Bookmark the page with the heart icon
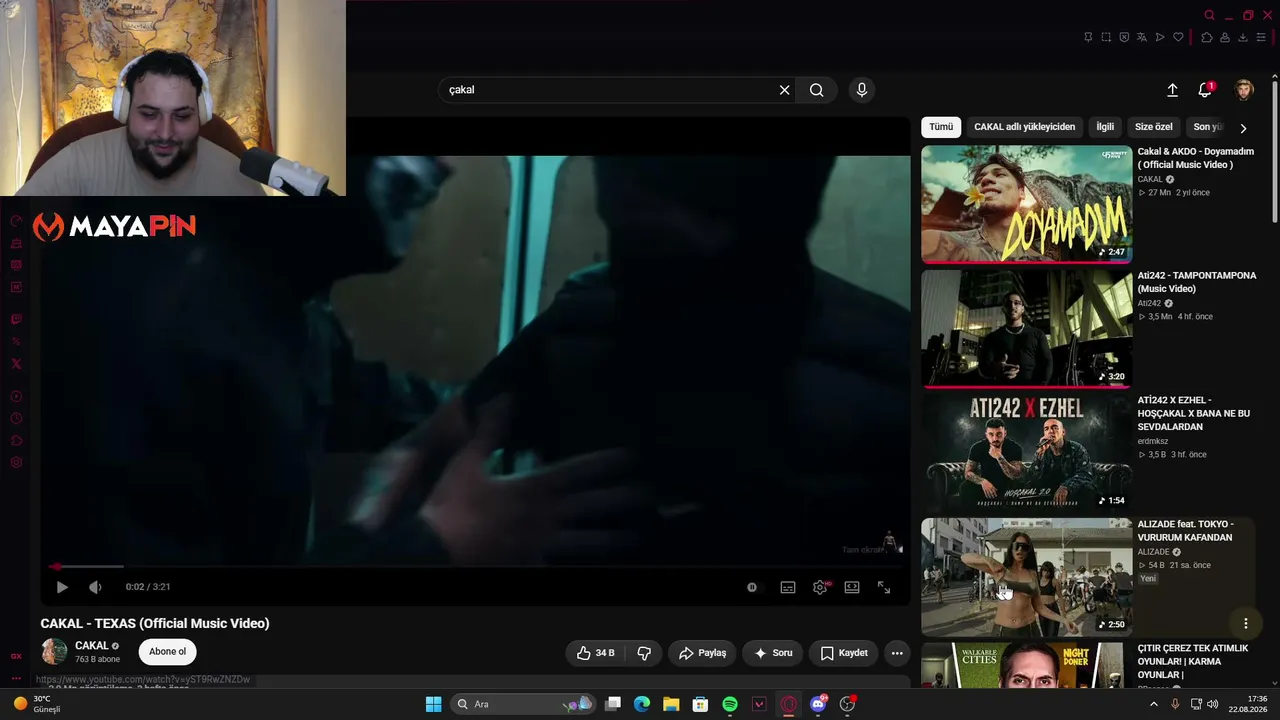The height and width of the screenshot is (720, 1280). pyautogui.click(x=1178, y=38)
